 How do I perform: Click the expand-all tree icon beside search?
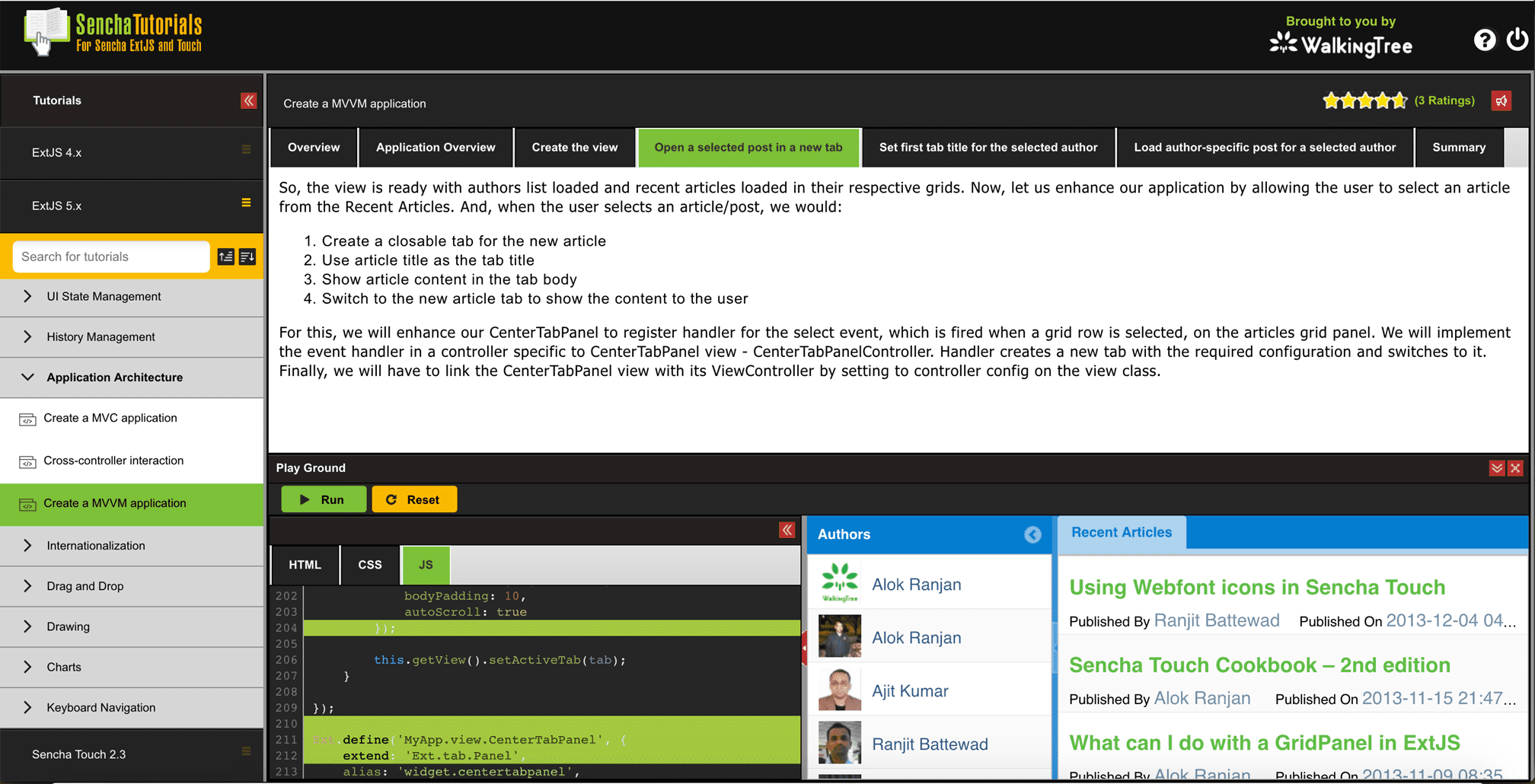tap(226, 257)
